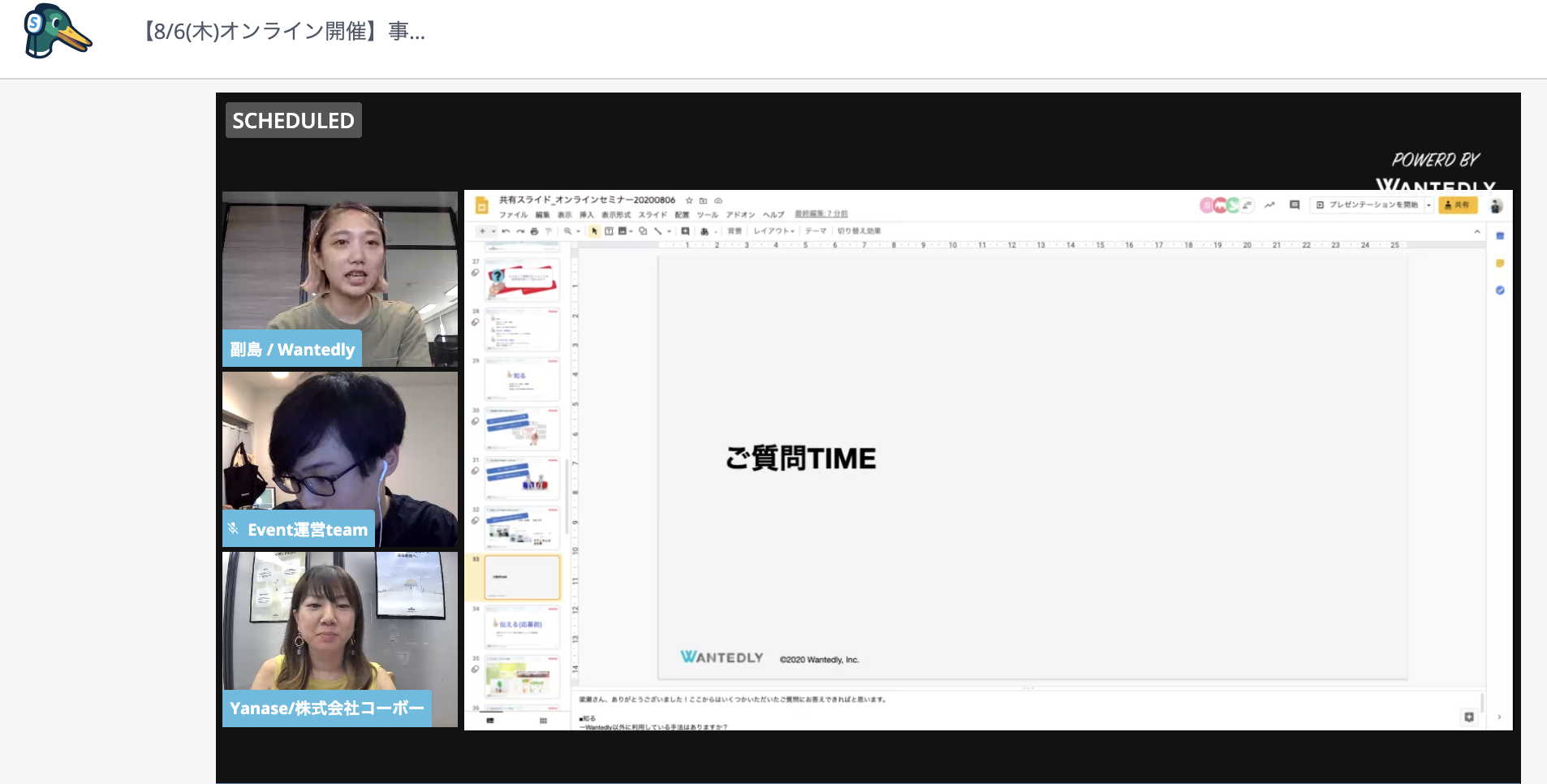Select the arrow cursor tool

coord(594,231)
